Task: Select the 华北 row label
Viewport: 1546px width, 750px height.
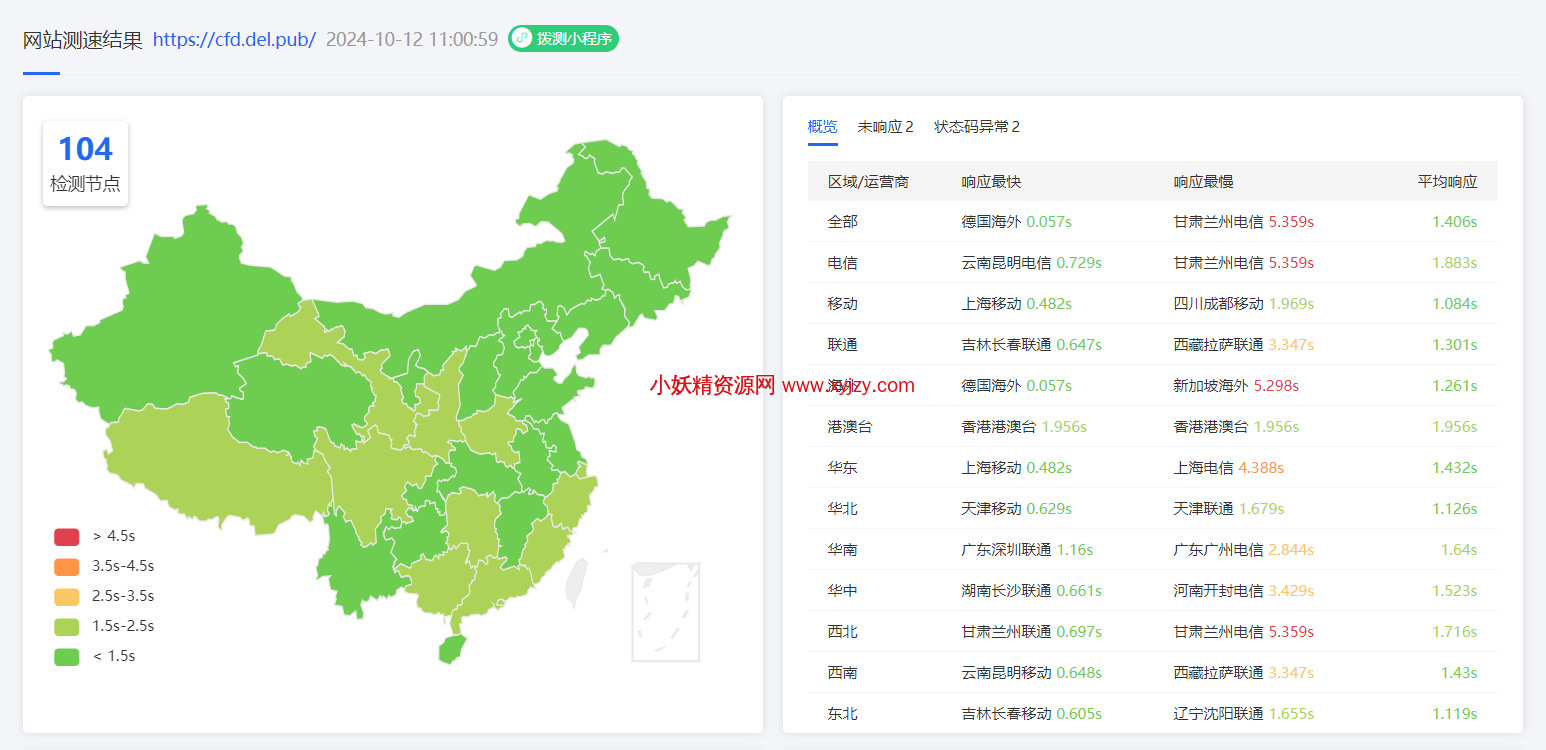Action: pos(843,509)
